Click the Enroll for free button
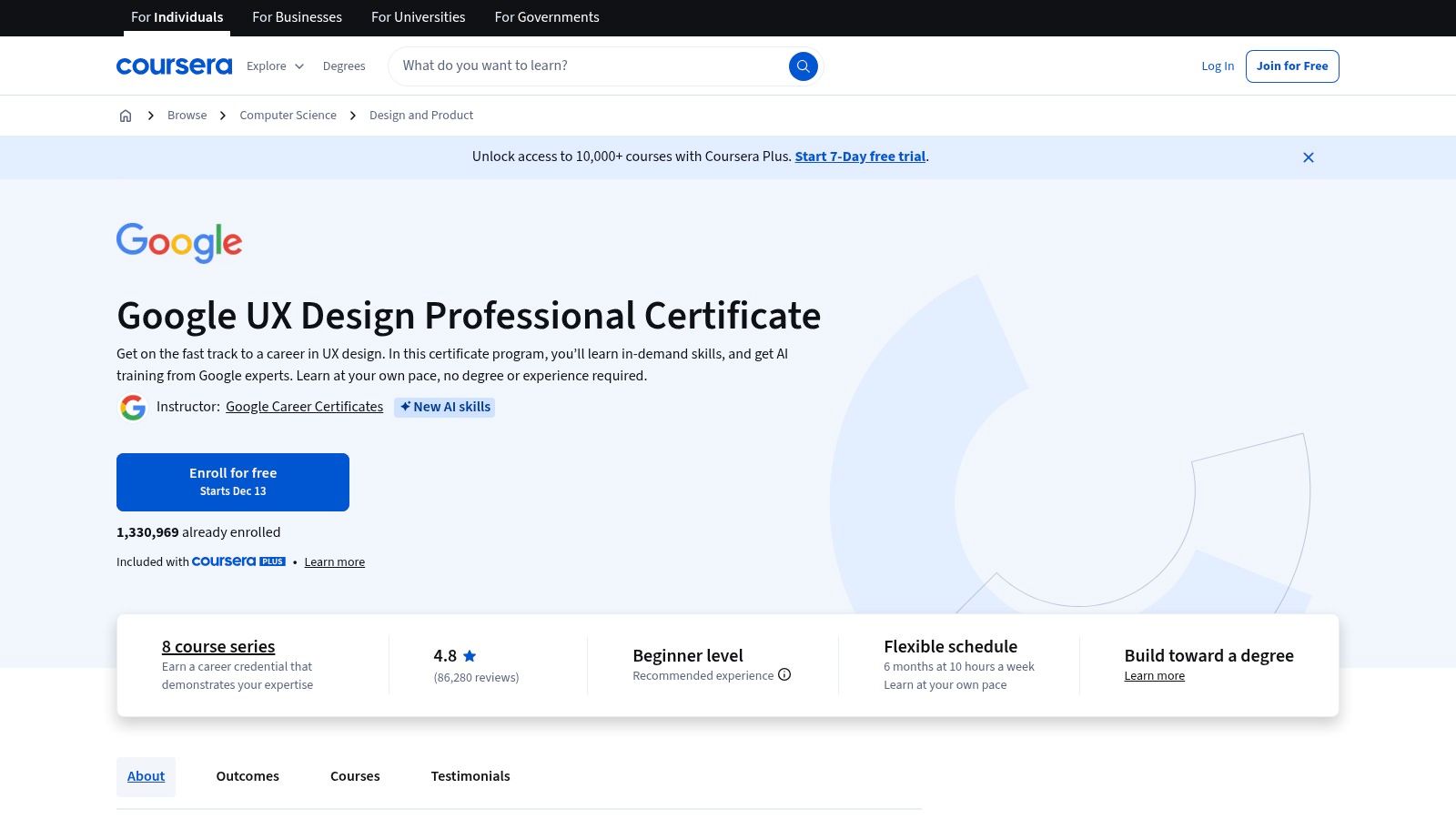This screenshot has height=819, width=1456. point(233,481)
